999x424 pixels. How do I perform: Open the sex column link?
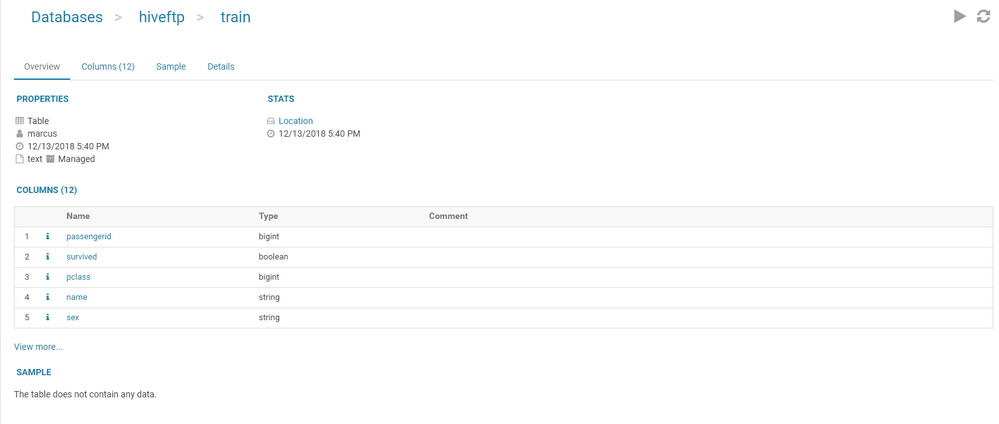click(73, 318)
